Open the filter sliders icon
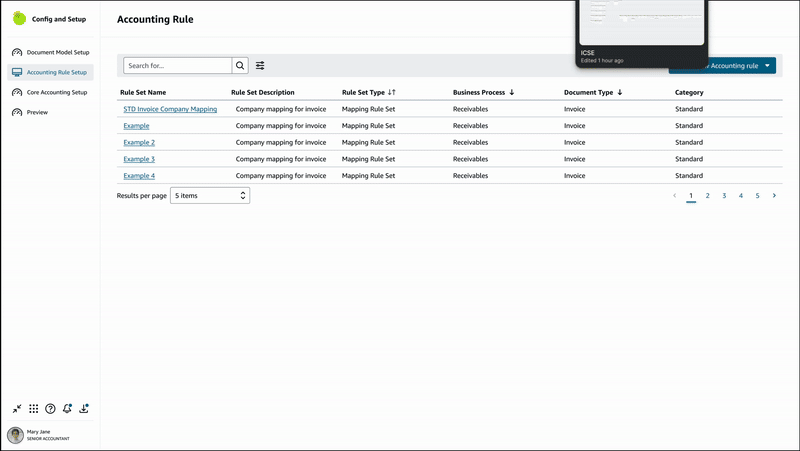 (x=260, y=65)
